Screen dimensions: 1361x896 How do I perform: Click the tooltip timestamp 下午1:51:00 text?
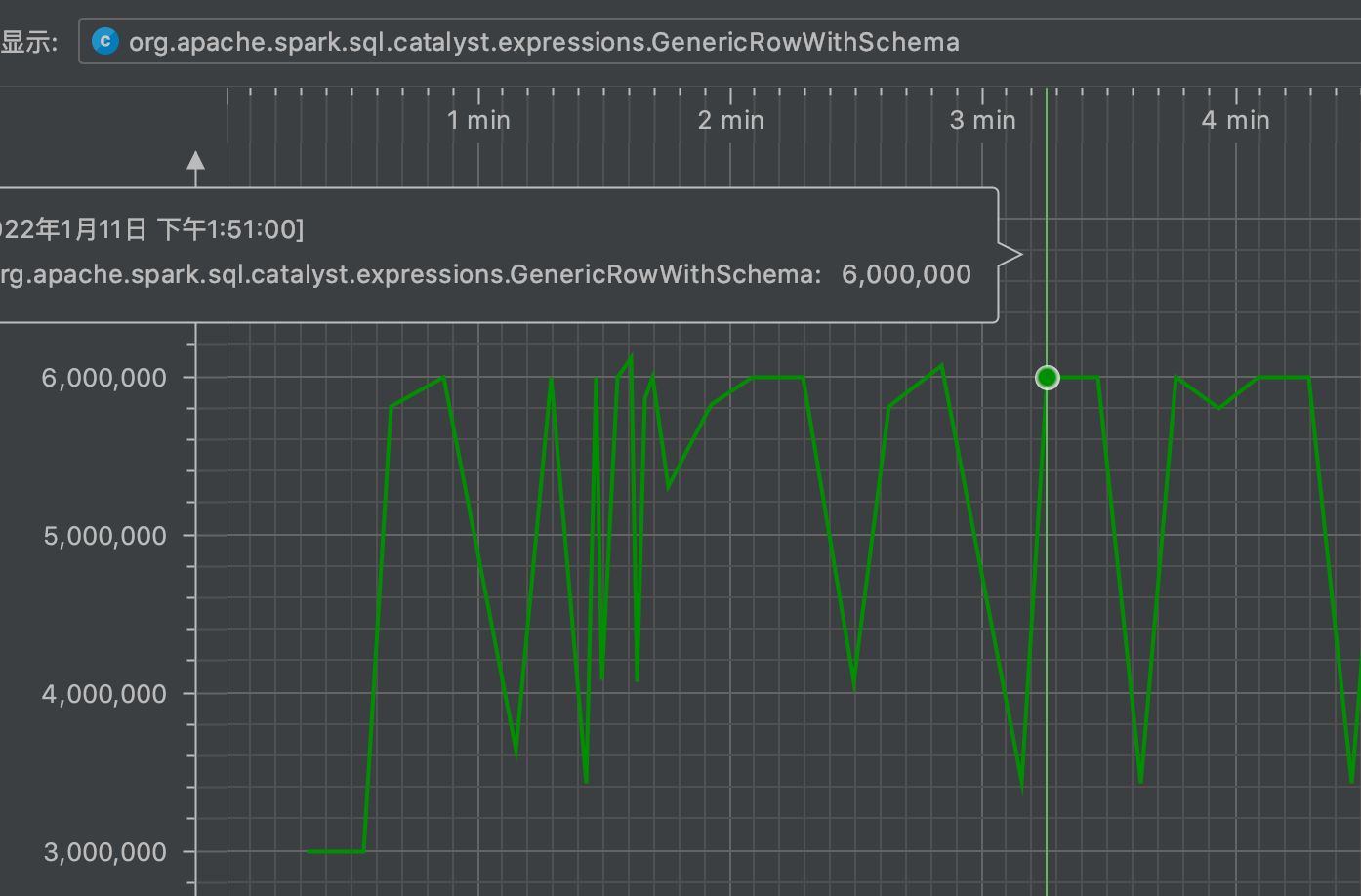229,229
